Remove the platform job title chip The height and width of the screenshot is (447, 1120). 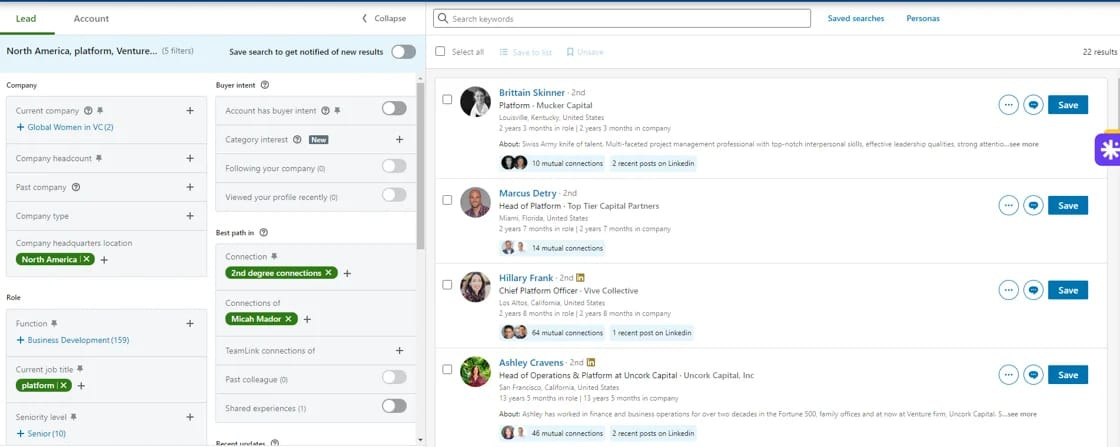pos(63,386)
